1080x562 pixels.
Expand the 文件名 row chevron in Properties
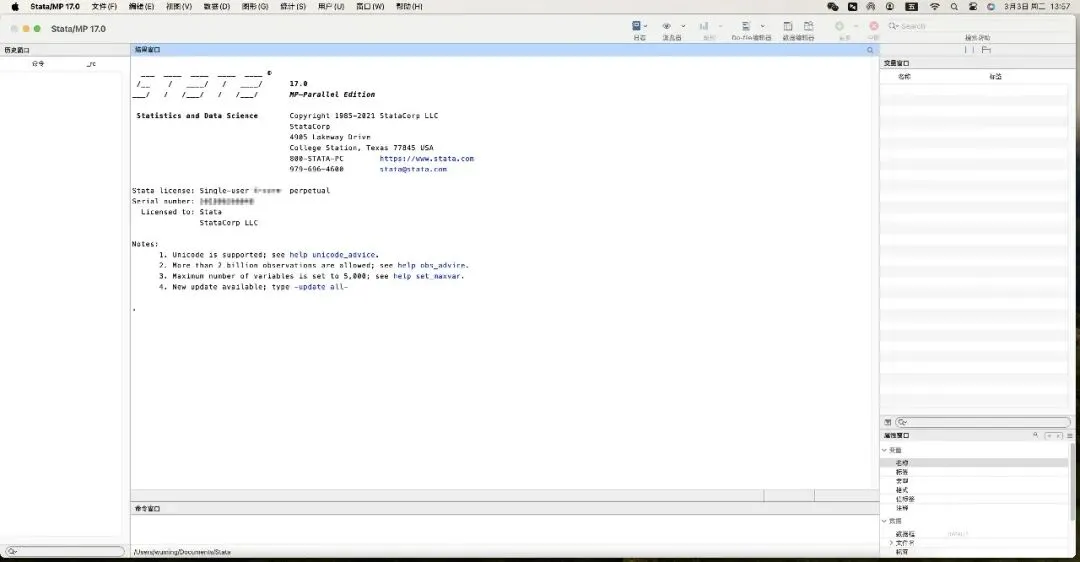(891, 543)
